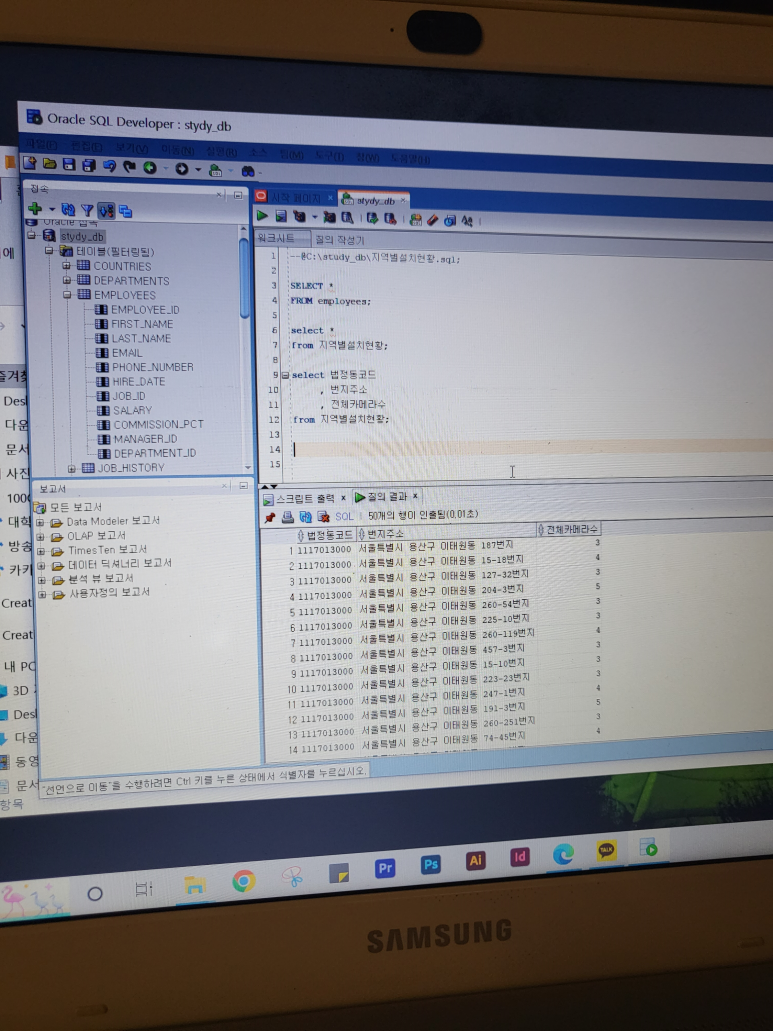Click the Redo arrow icon

(x=129, y=166)
